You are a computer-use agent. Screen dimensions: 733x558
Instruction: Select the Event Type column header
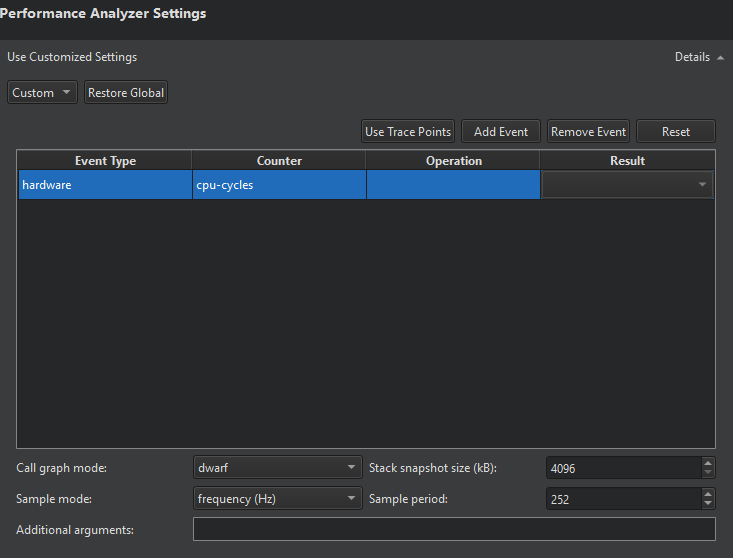coord(105,161)
